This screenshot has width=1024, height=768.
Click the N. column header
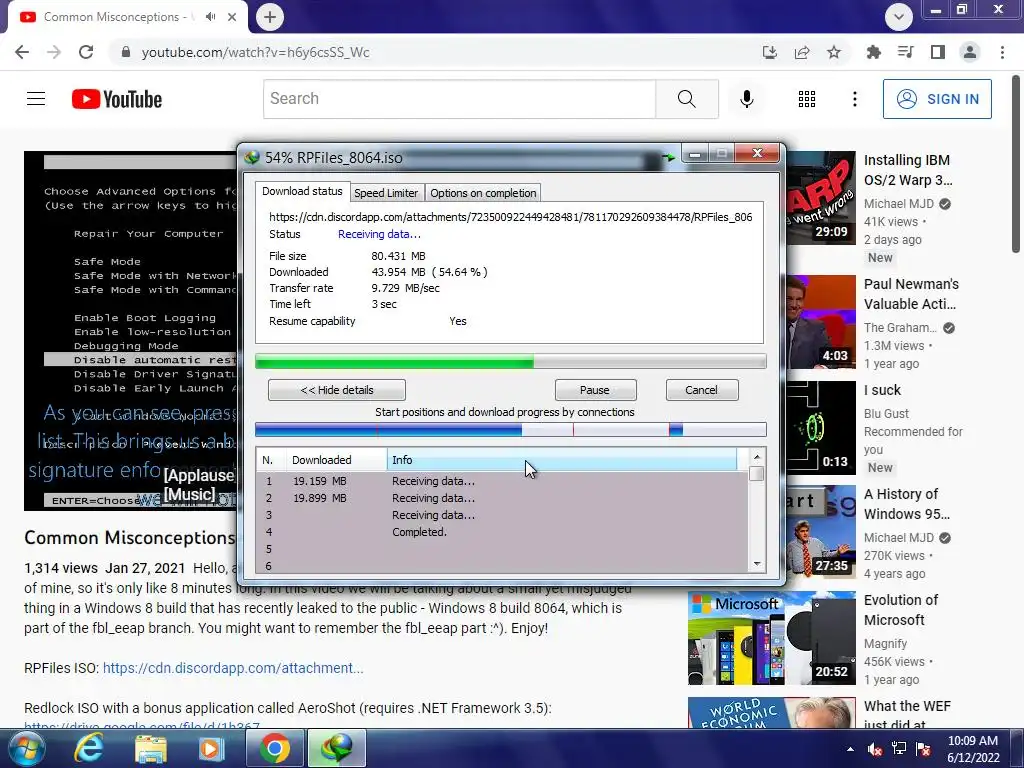click(x=271, y=460)
